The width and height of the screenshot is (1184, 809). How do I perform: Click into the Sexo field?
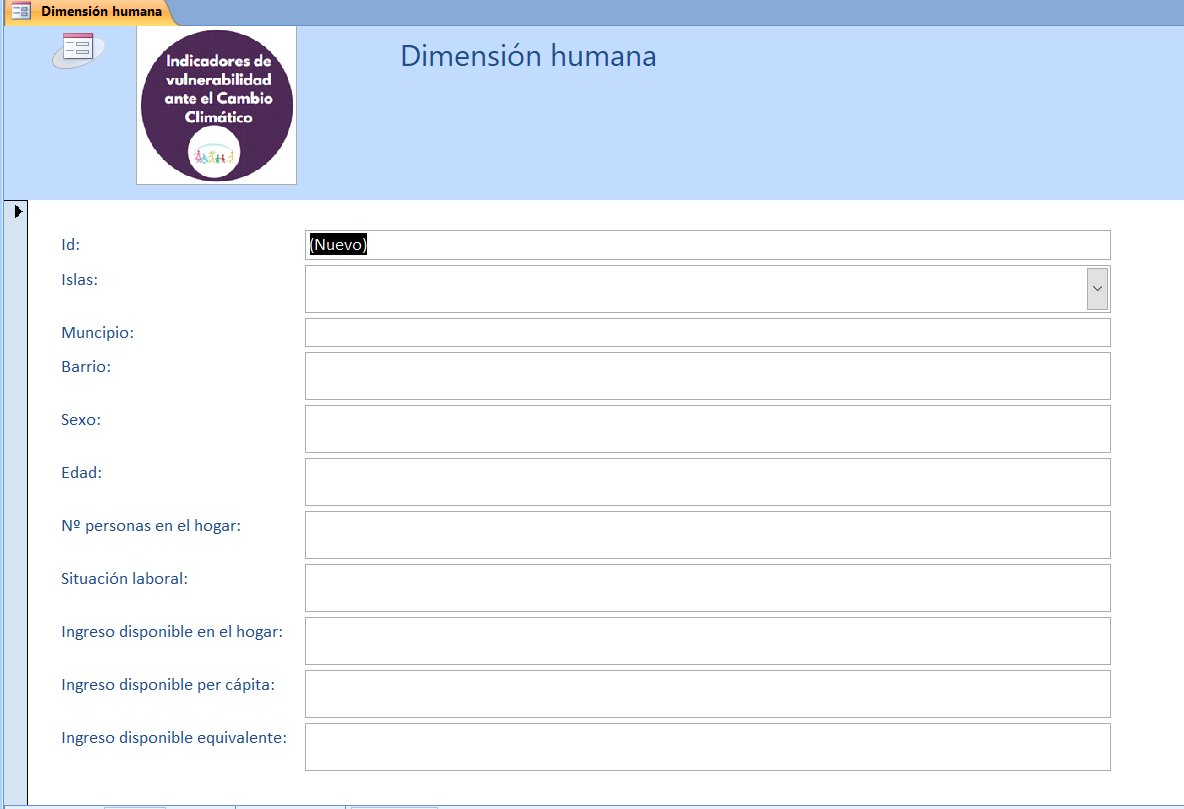pos(707,429)
